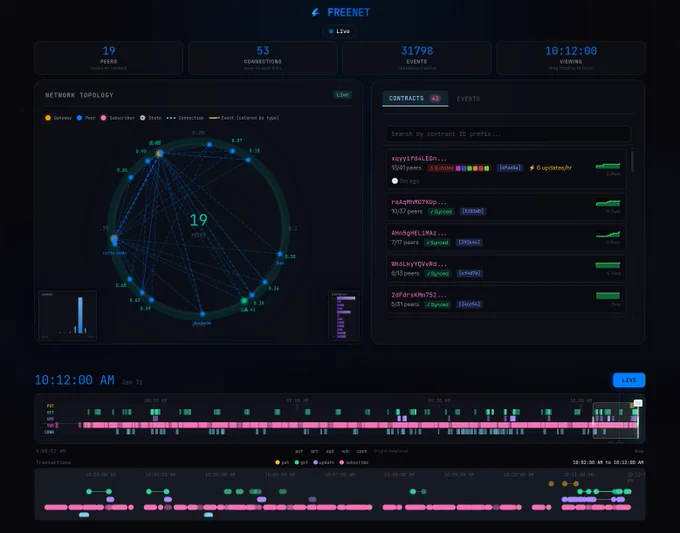Click the magenta state swatch in first contract
680x533 pixels.
tap(458, 168)
